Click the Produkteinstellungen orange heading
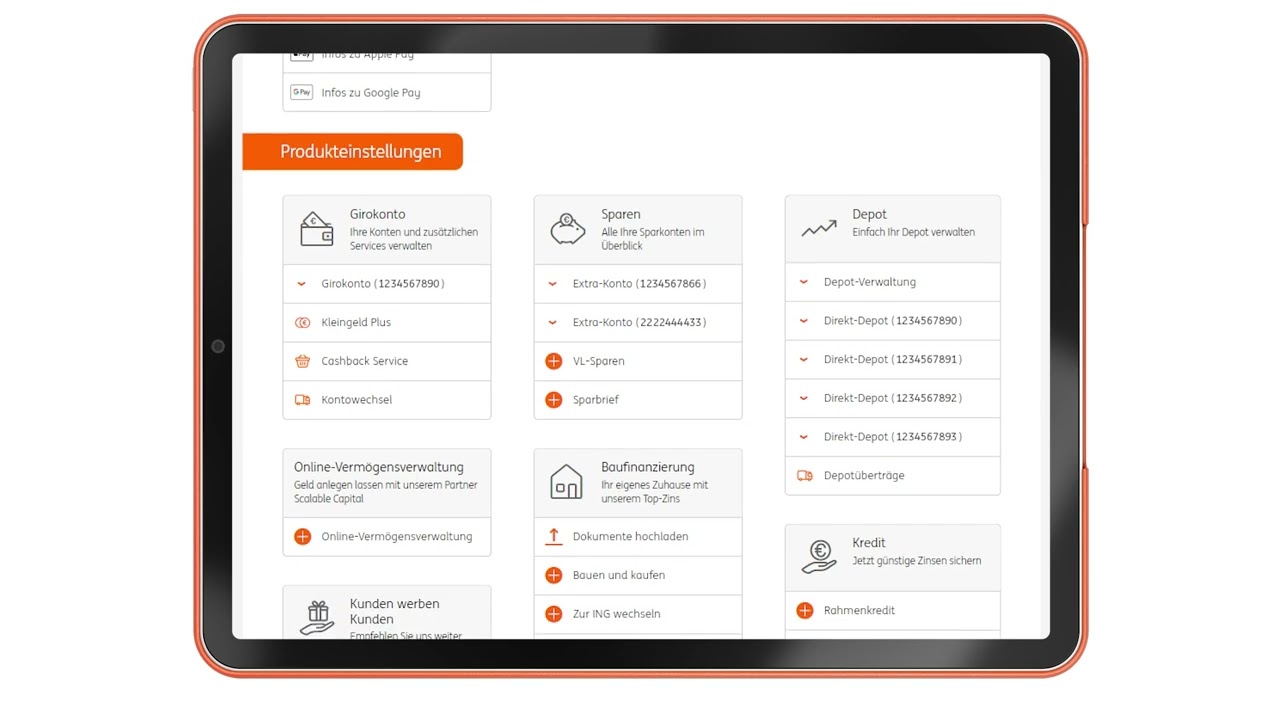 coord(353,152)
